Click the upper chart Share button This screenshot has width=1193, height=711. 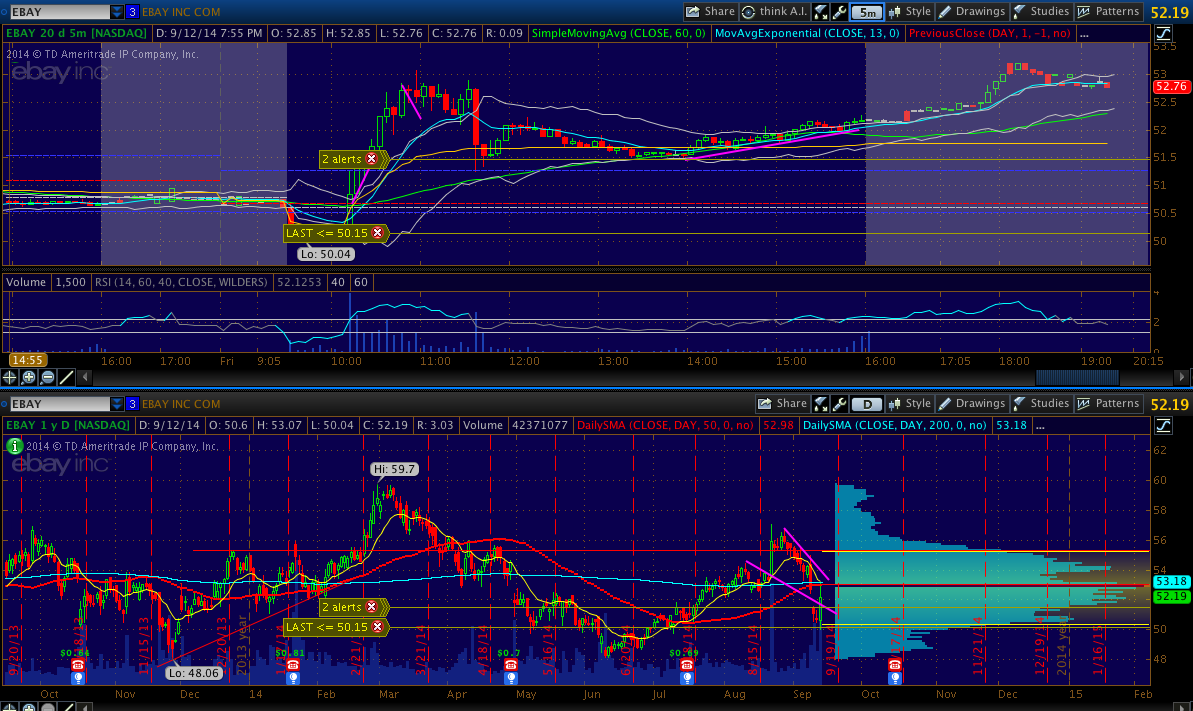pos(710,12)
